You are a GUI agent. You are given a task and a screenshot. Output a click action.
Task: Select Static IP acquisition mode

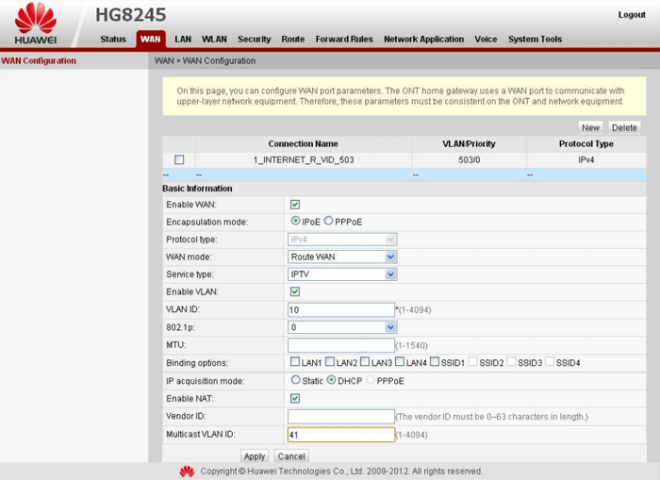295,380
